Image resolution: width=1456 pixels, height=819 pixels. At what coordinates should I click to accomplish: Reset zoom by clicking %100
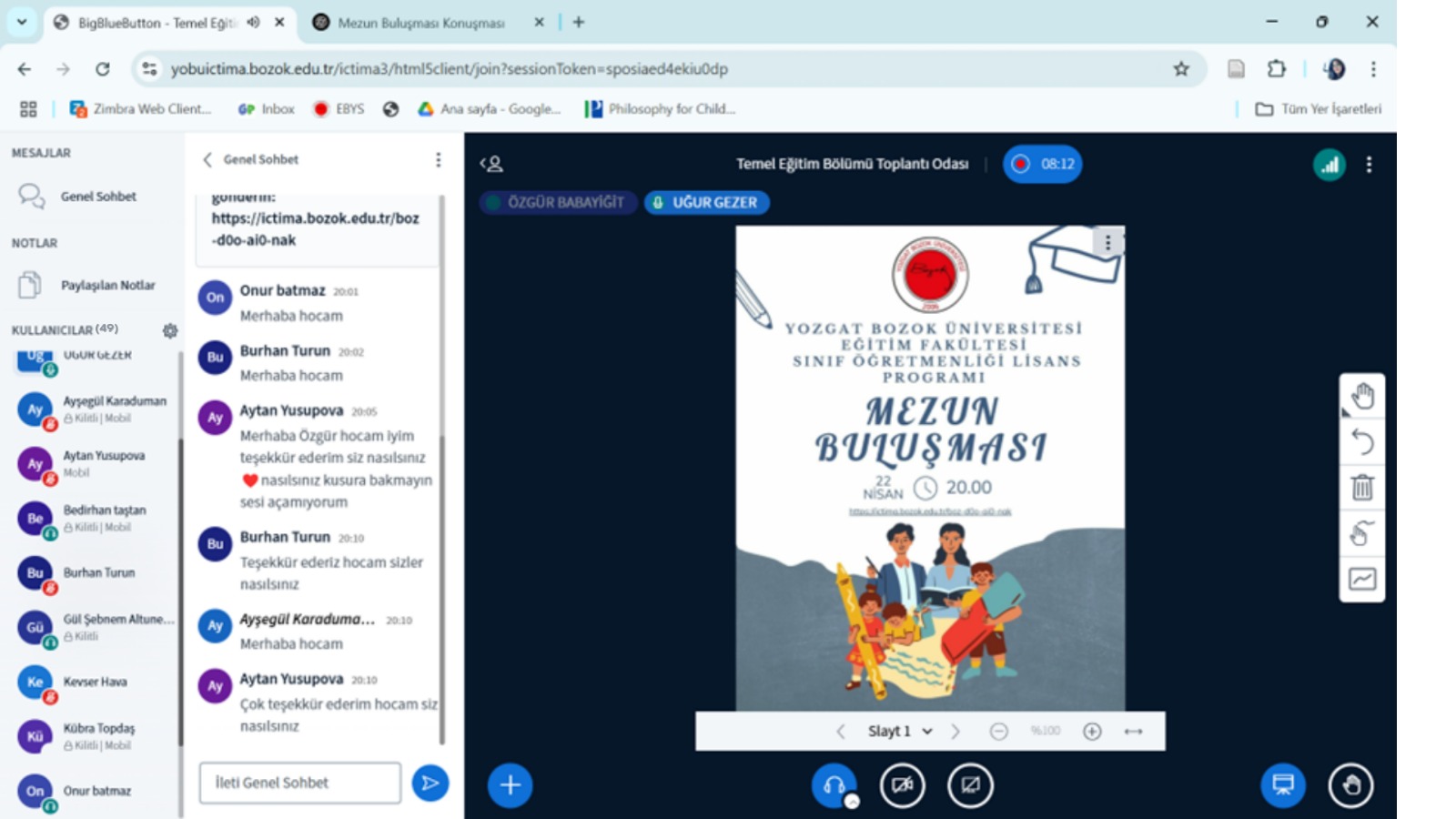[1046, 731]
